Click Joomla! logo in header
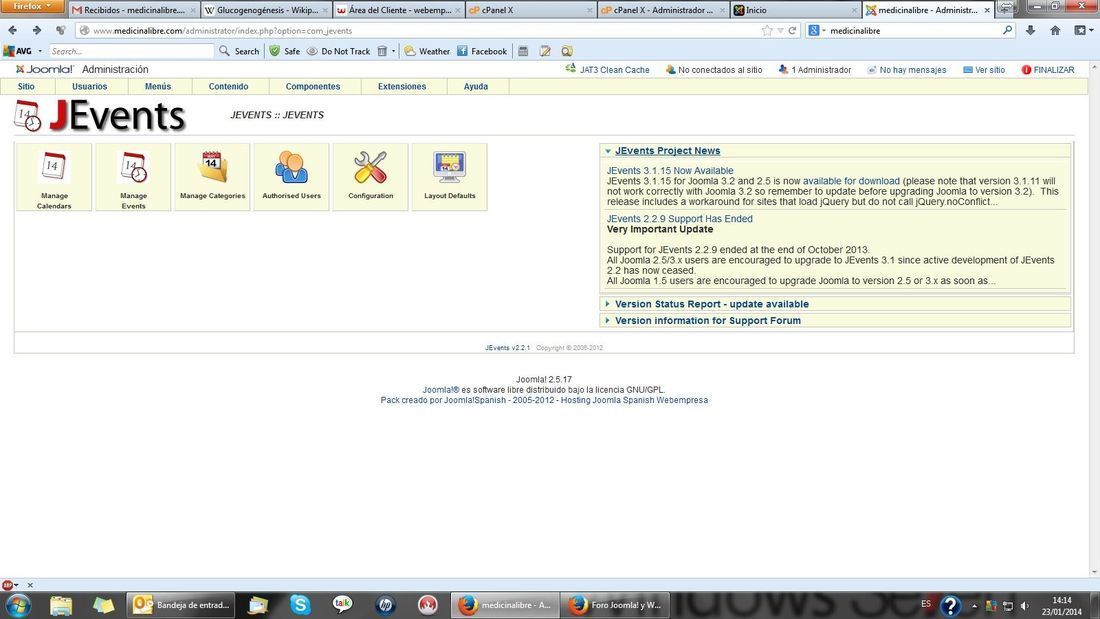The width and height of the screenshot is (1100, 619). coord(45,69)
